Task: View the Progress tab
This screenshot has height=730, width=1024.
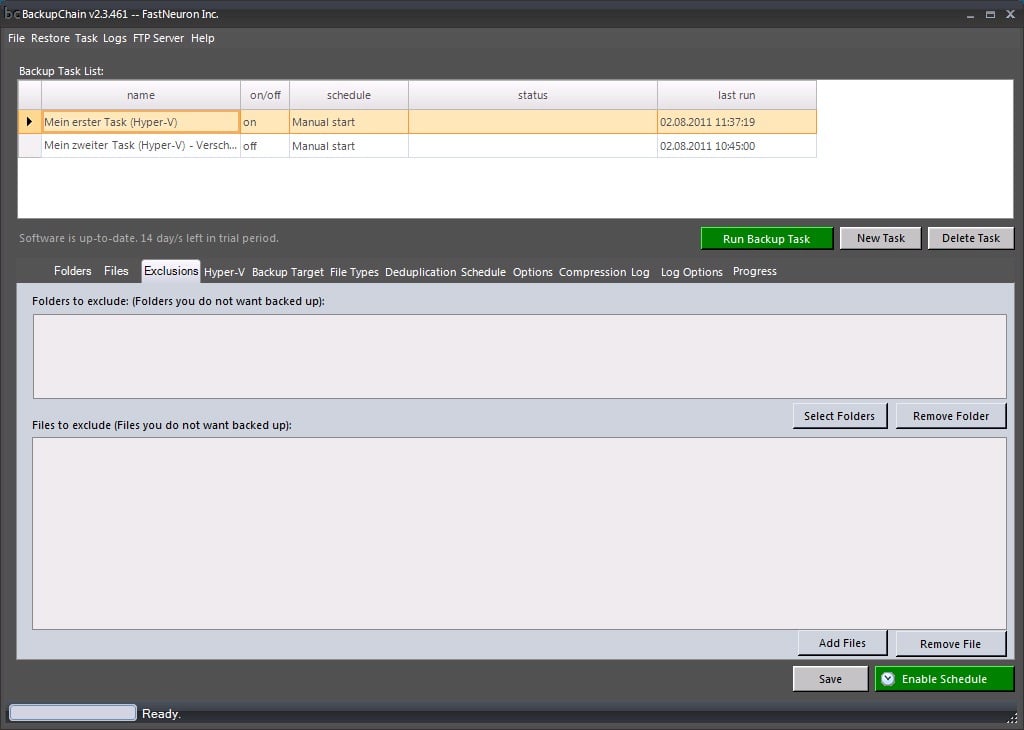Action: coord(754,272)
